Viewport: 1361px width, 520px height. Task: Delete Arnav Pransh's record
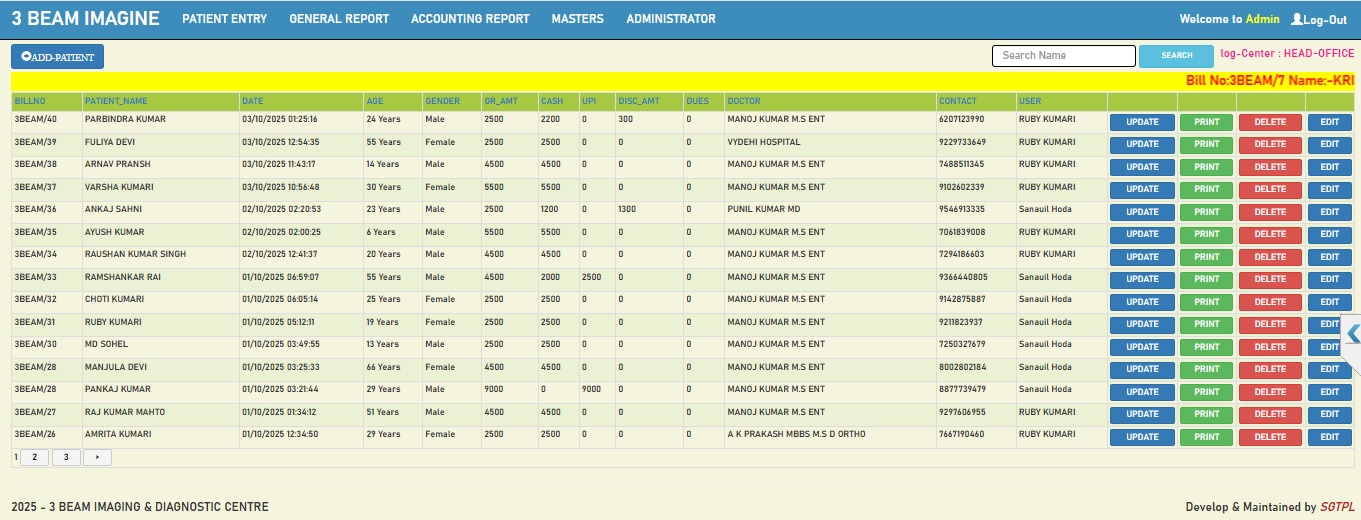click(1270, 167)
